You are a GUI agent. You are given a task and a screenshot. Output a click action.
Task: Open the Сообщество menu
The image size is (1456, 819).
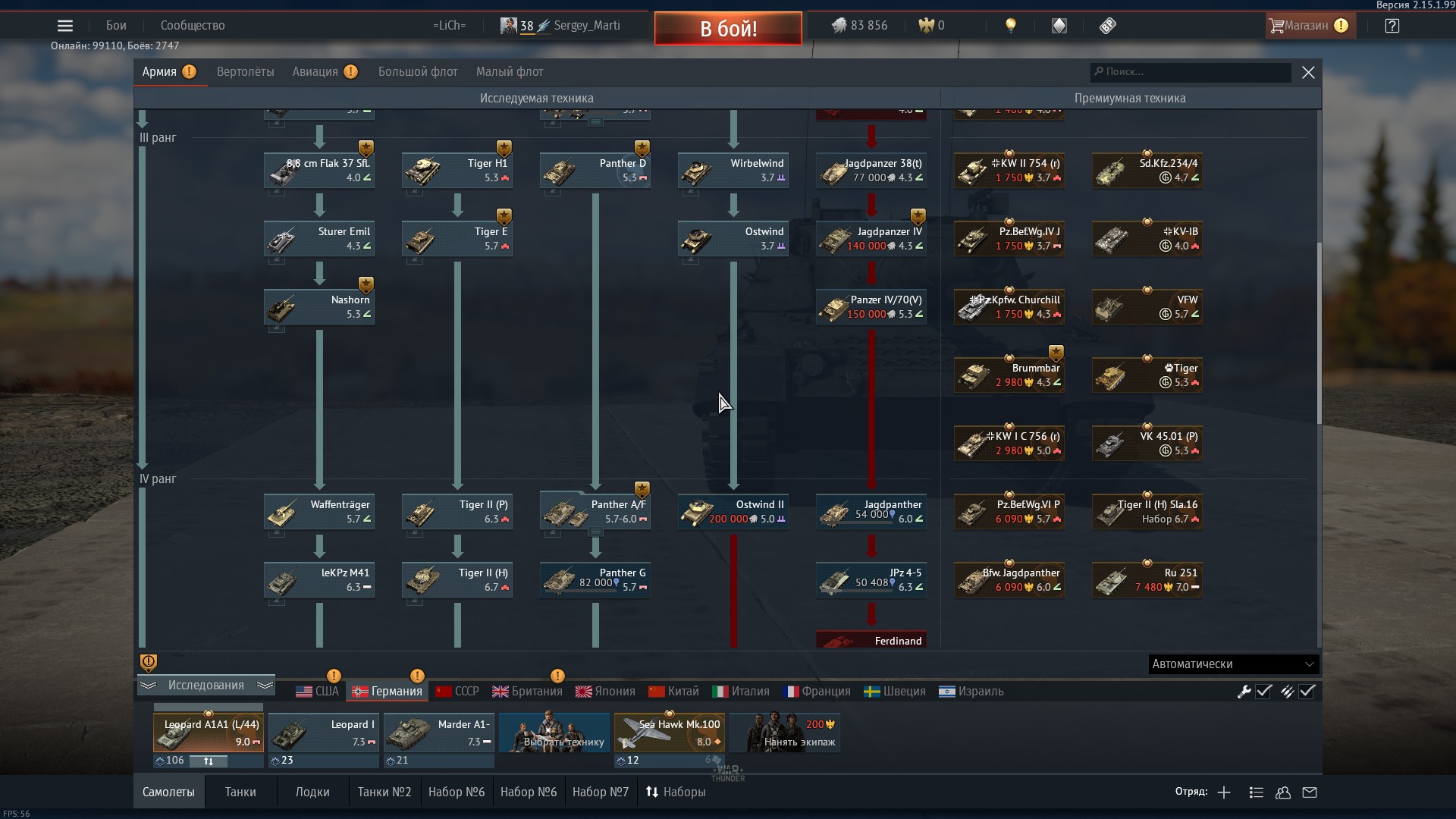[193, 26]
